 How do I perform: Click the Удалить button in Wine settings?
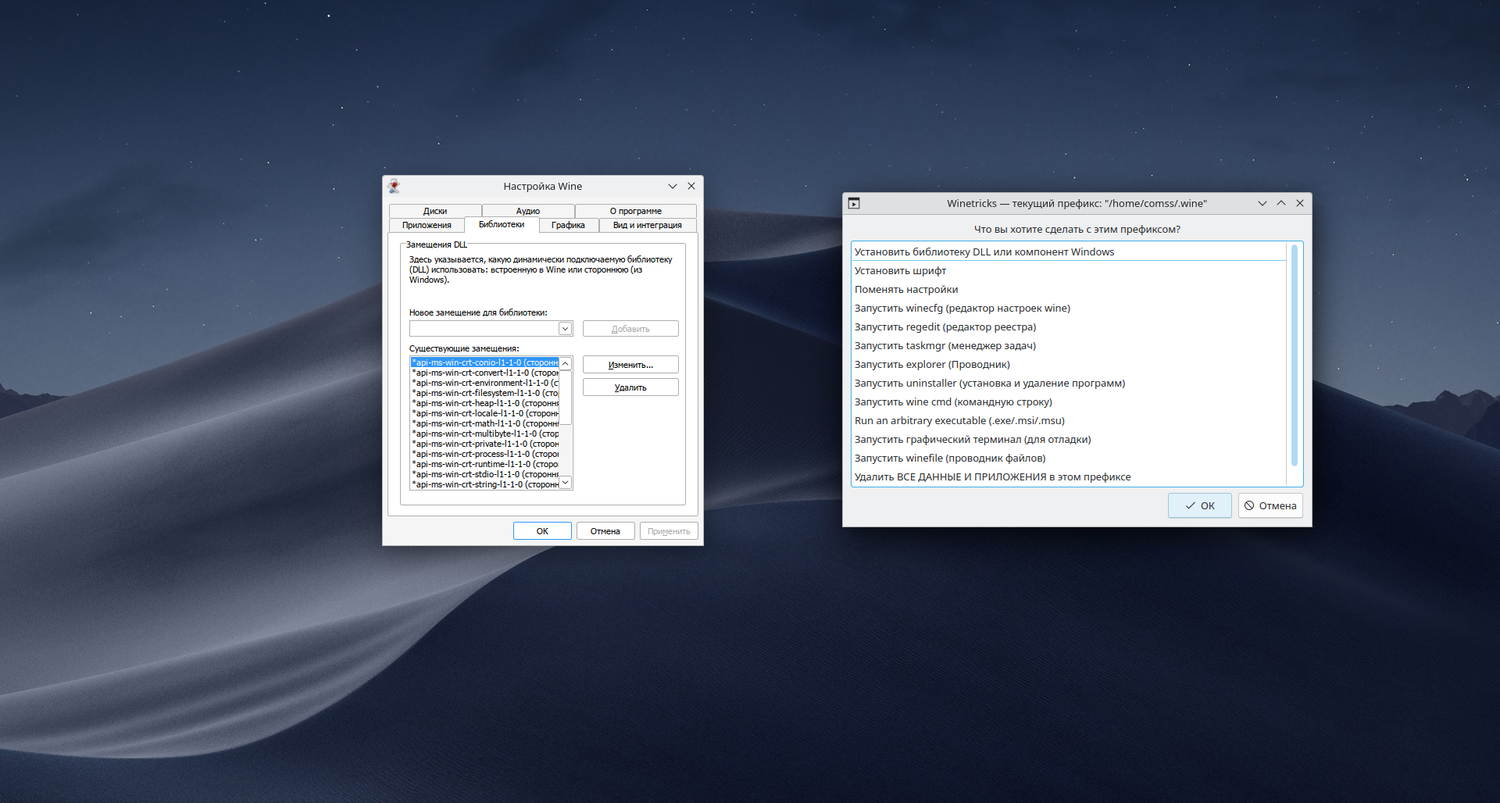pos(631,387)
